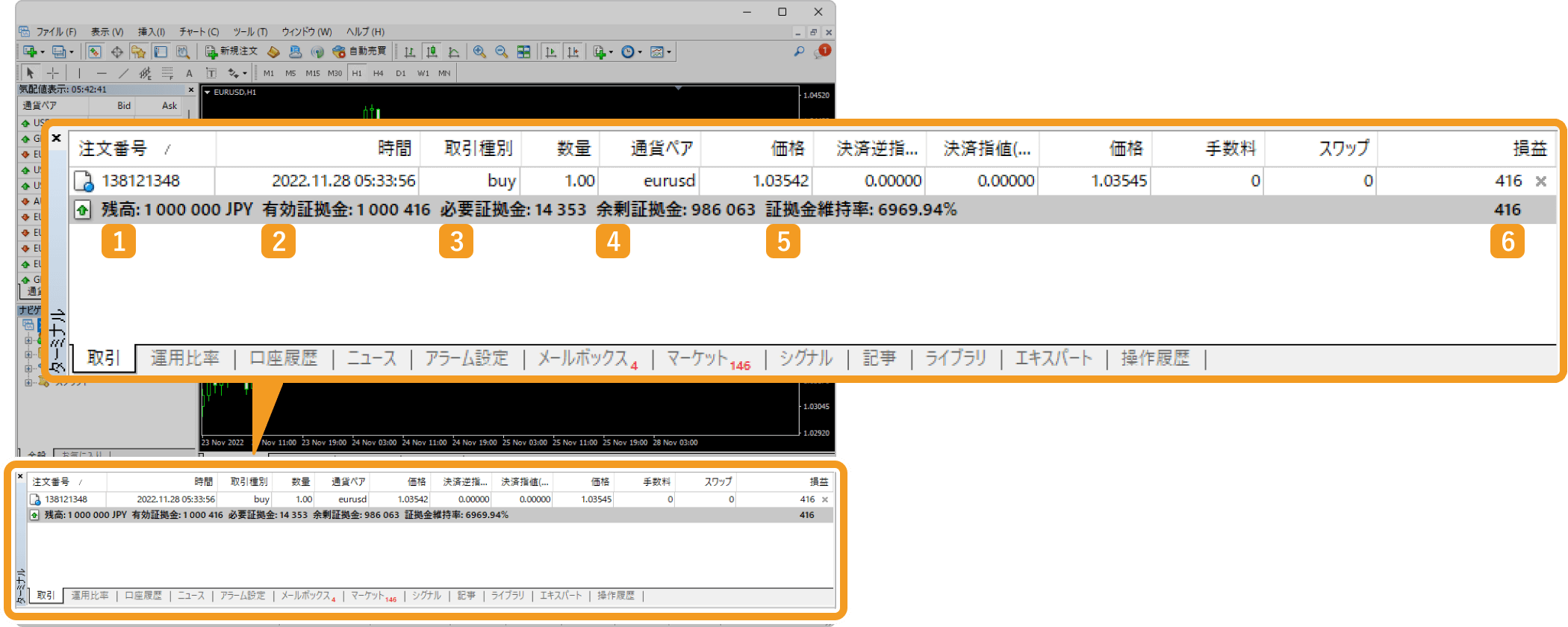1568x627 pixels.
Task: Select the draw trendline tool
Action: pos(124,73)
